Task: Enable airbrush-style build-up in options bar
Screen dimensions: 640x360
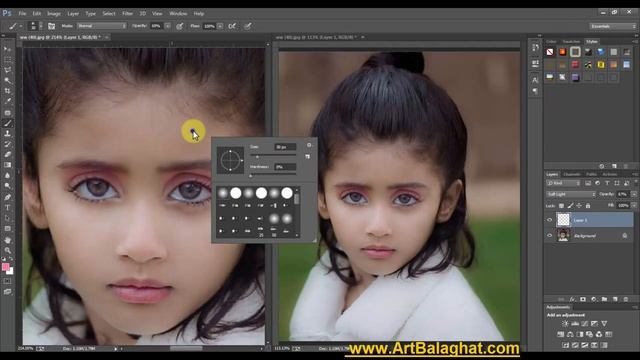Action: (x=232, y=26)
